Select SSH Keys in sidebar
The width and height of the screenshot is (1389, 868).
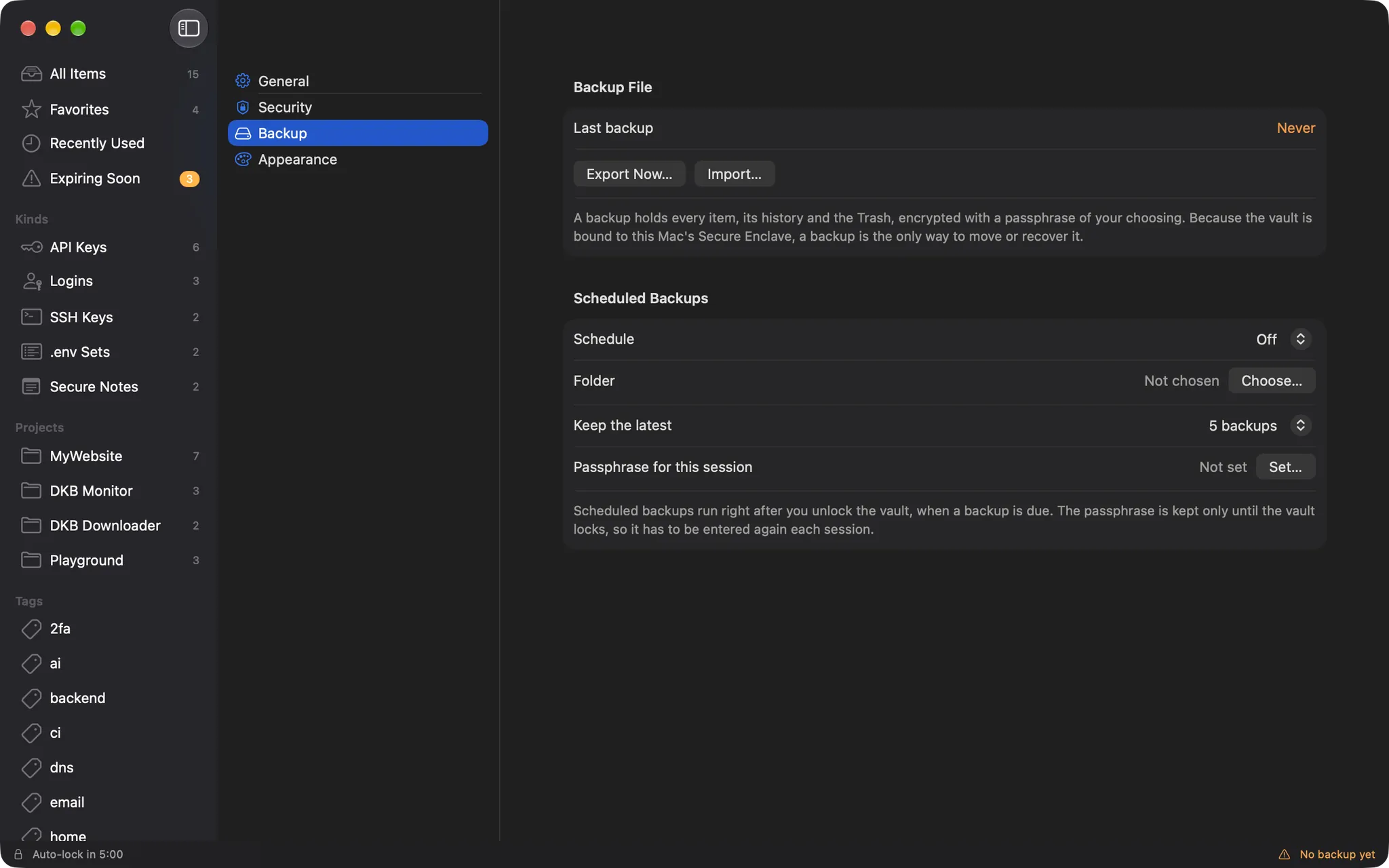click(109, 317)
